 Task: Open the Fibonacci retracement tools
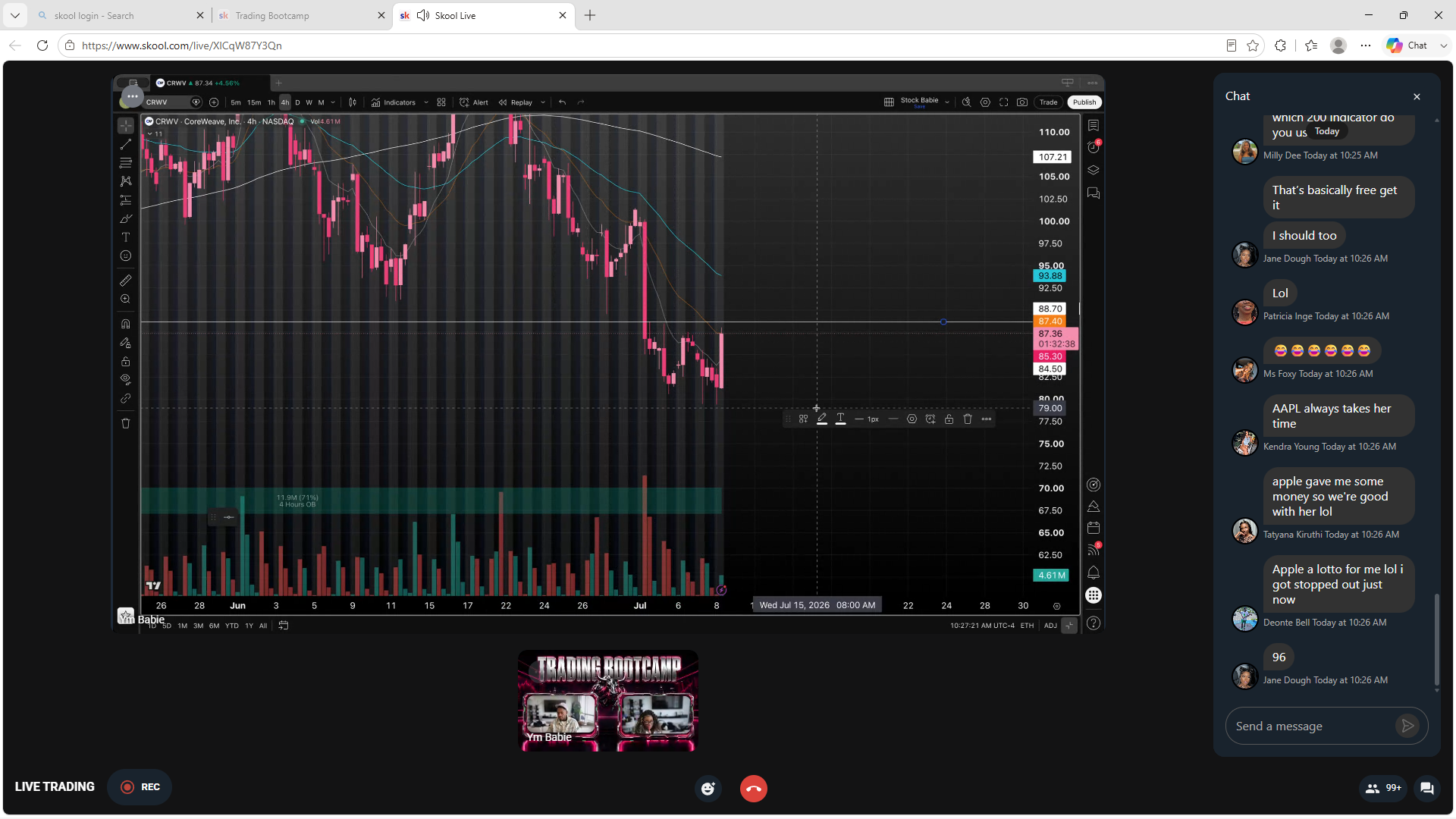[126, 163]
